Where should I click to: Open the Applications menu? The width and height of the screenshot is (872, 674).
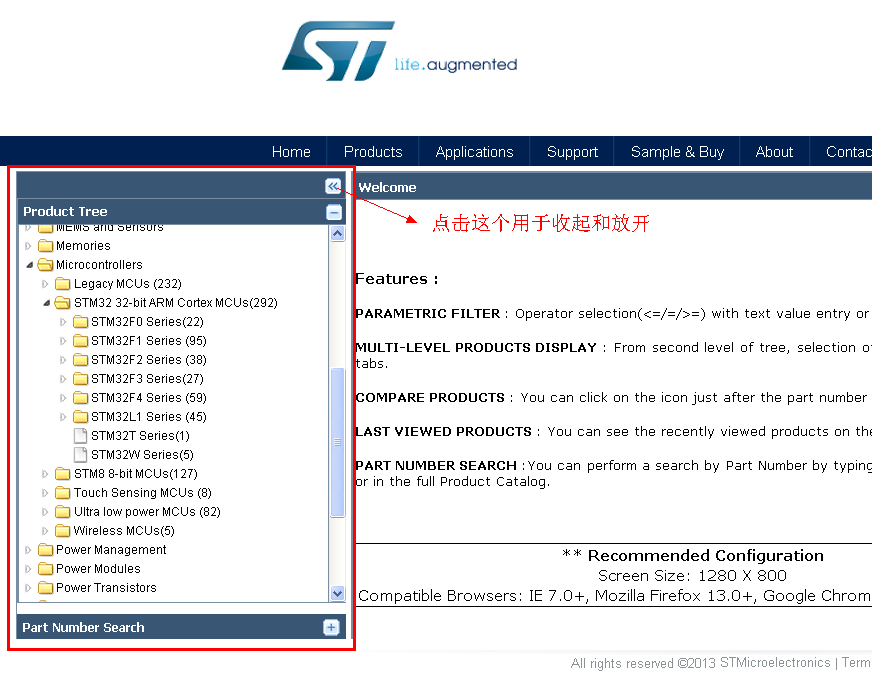click(x=474, y=152)
